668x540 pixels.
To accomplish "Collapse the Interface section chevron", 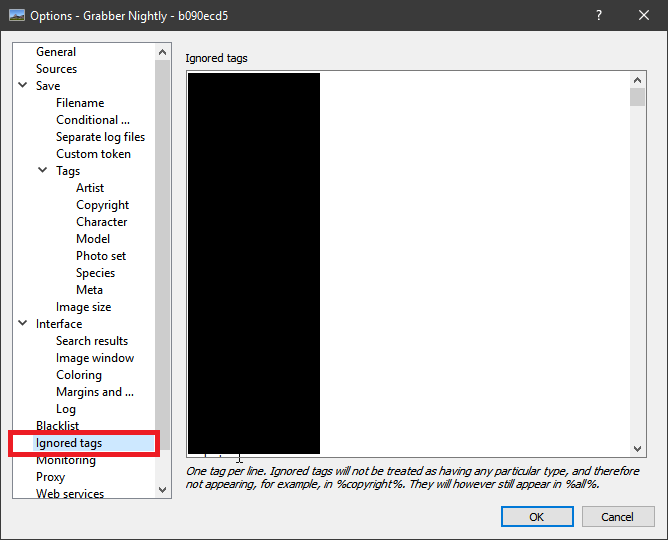I will point(23,323).
